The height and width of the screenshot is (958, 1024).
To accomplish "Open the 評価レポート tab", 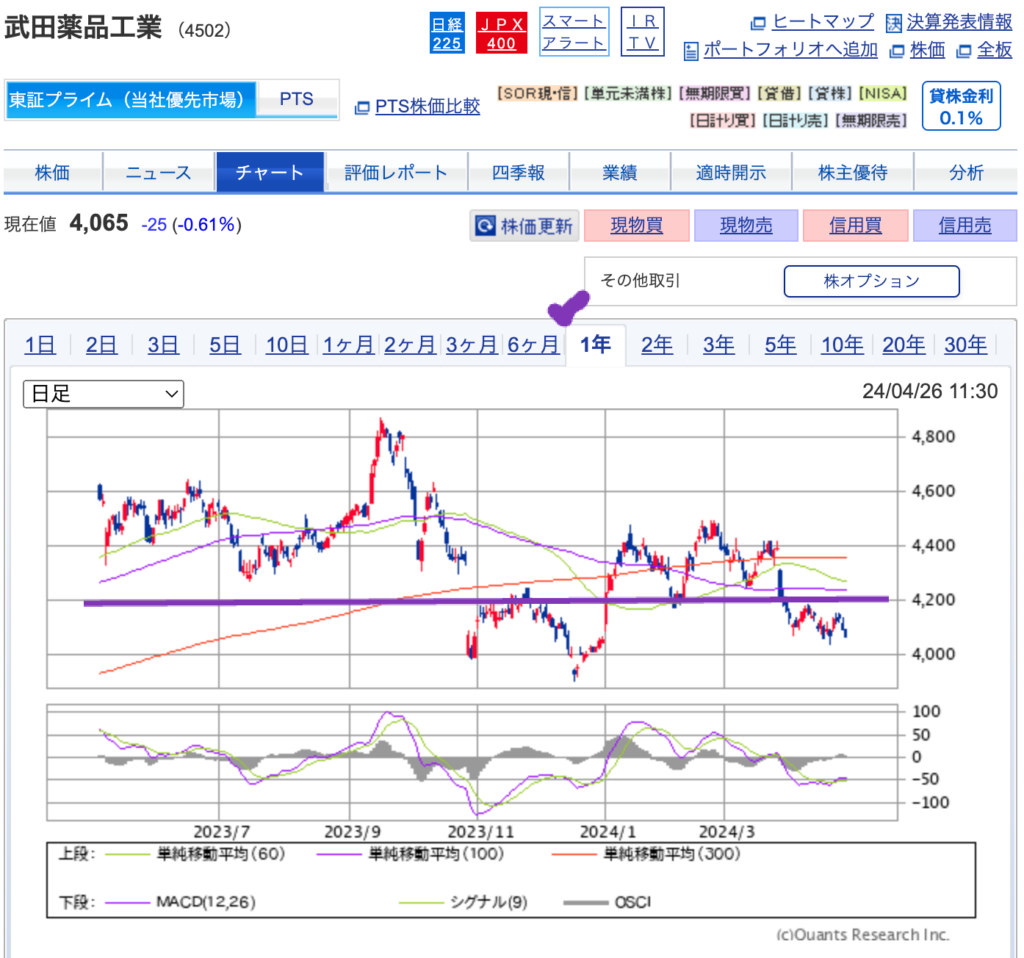I will 396,172.
